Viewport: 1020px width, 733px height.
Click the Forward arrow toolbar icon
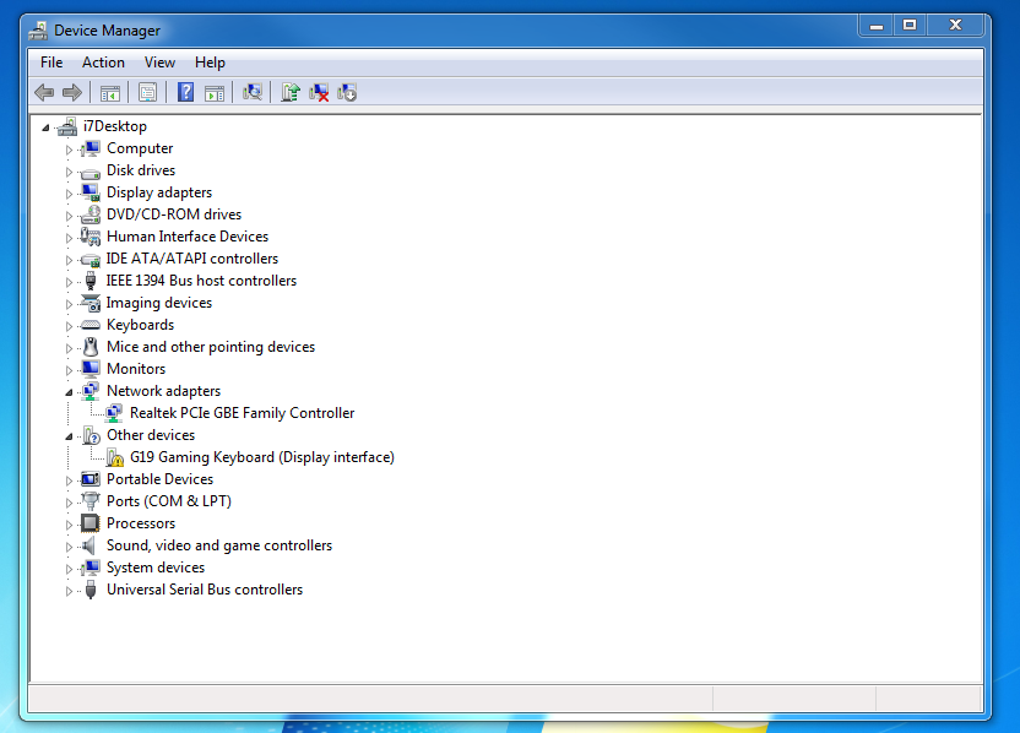point(72,92)
